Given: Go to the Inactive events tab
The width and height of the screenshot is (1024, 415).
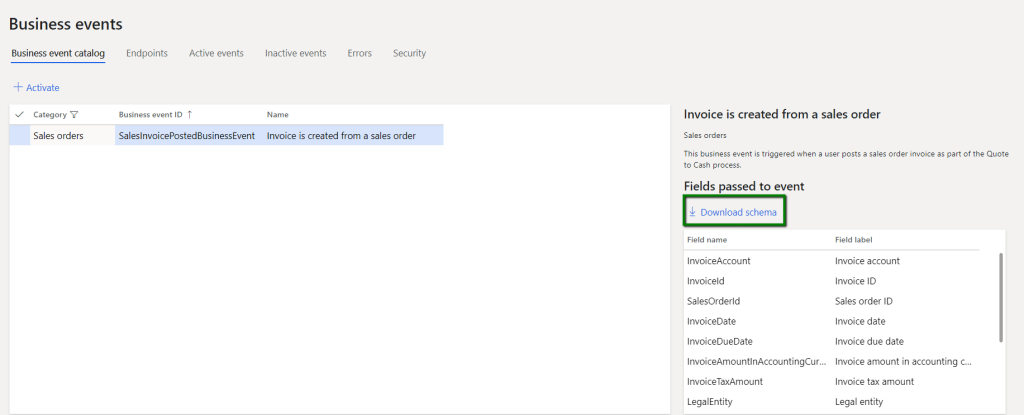Looking at the screenshot, I should [x=295, y=53].
